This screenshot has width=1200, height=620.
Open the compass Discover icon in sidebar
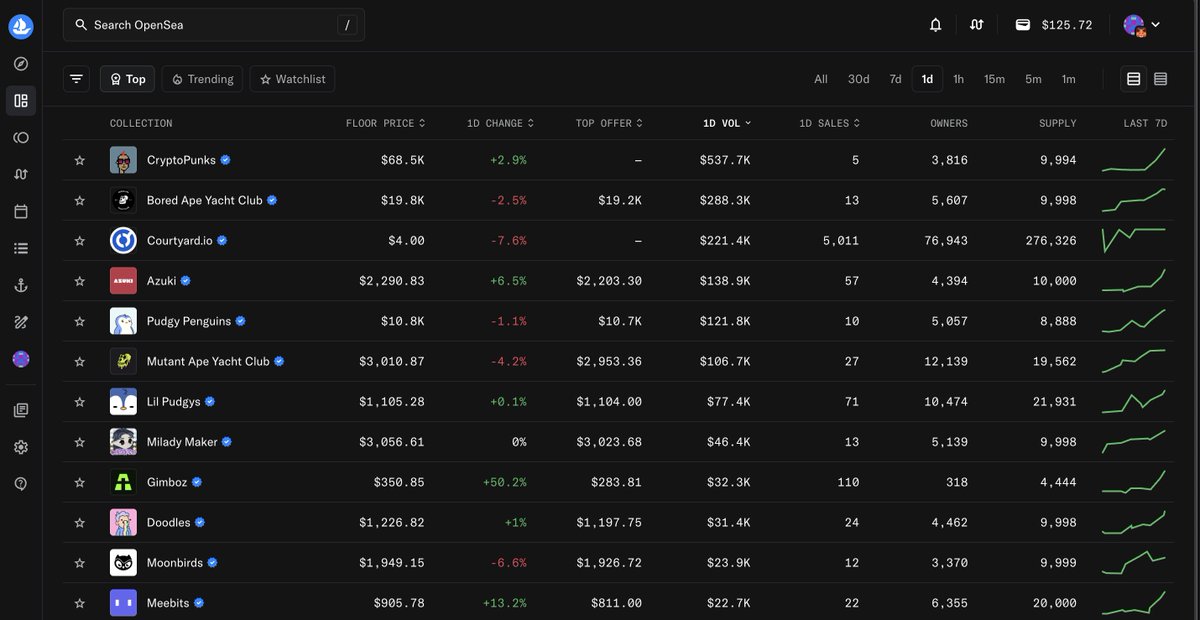tap(21, 64)
